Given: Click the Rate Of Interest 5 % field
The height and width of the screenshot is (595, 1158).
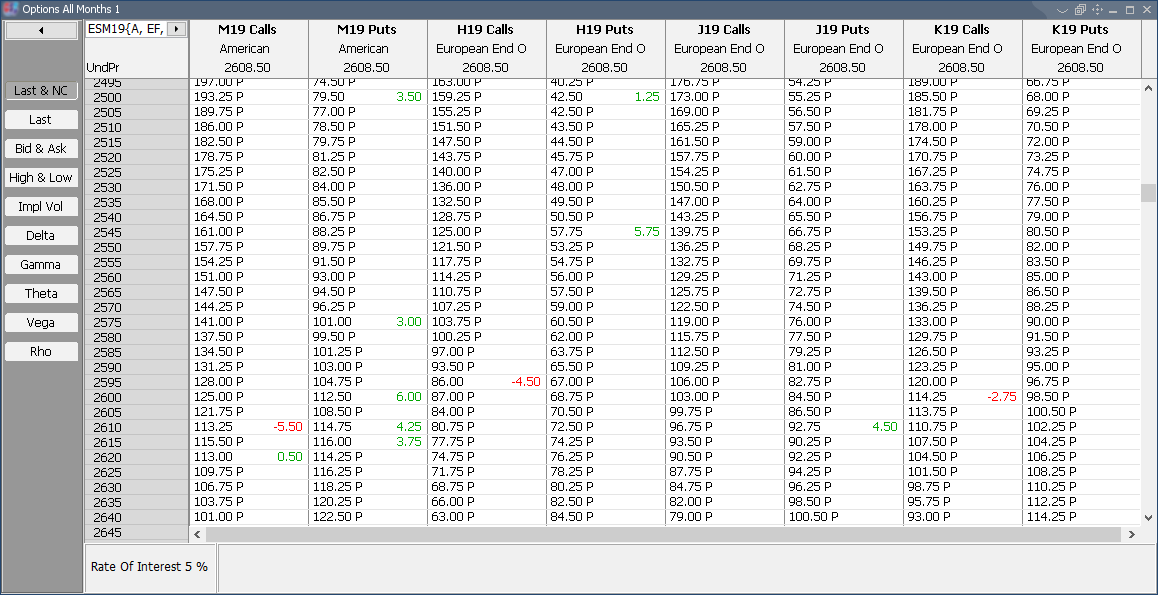Looking at the screenshot, I should (x=151, y=567).
